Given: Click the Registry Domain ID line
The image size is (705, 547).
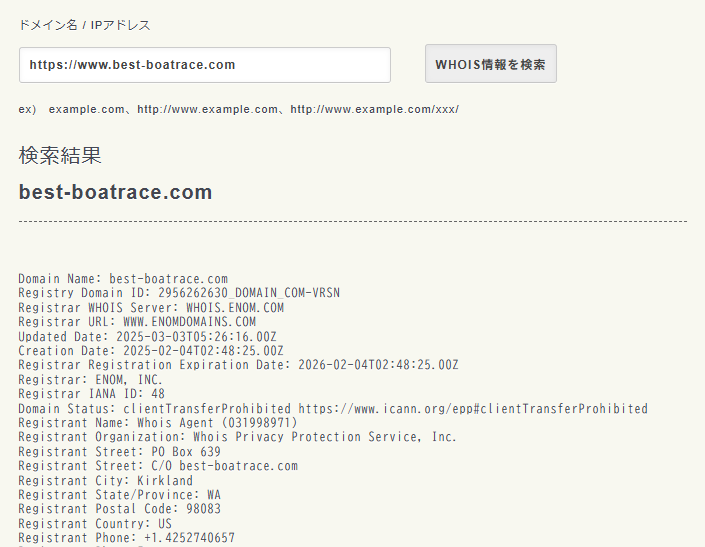Looking at the screenshot, I should coord(179,293).
